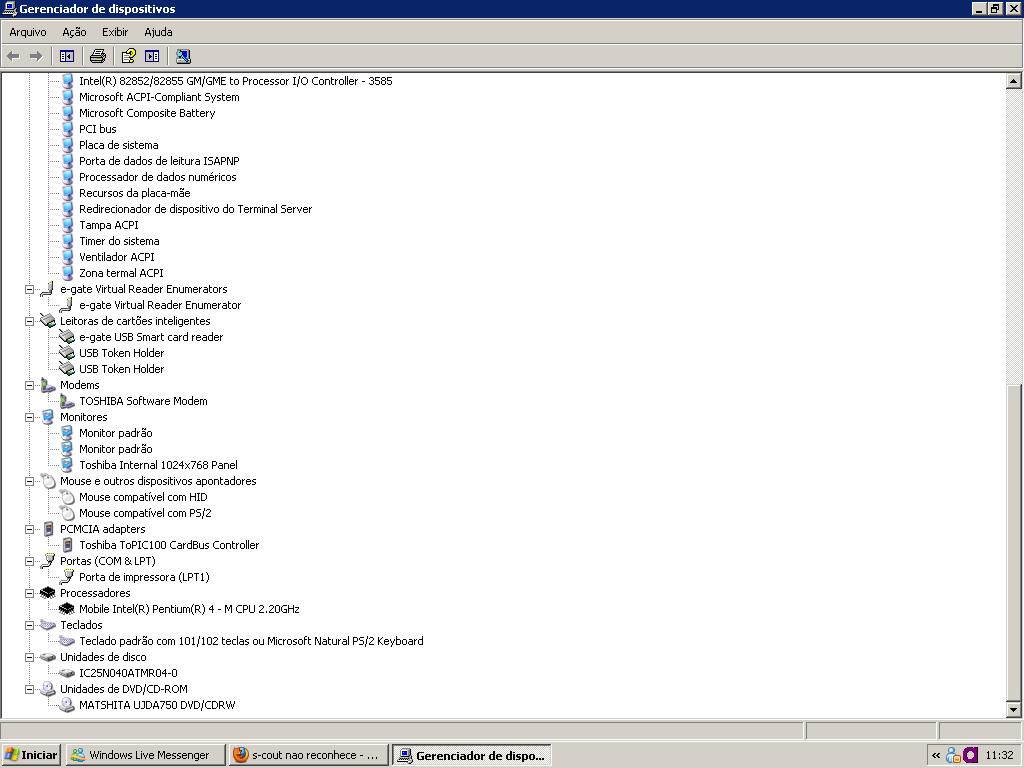Click the icon of e-gate Virtual Reader Enumerator device
Image resolution: width=1024 pixels, height=768 pixels.
click(66, 305)
